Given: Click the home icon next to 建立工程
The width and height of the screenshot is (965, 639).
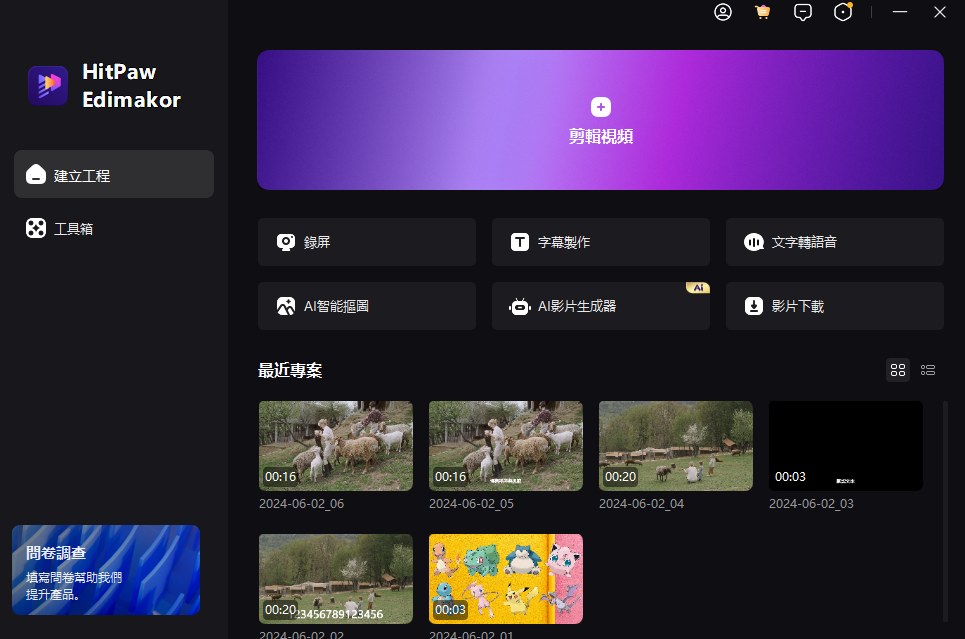Looking at the screenshot, I should point(36,174).
